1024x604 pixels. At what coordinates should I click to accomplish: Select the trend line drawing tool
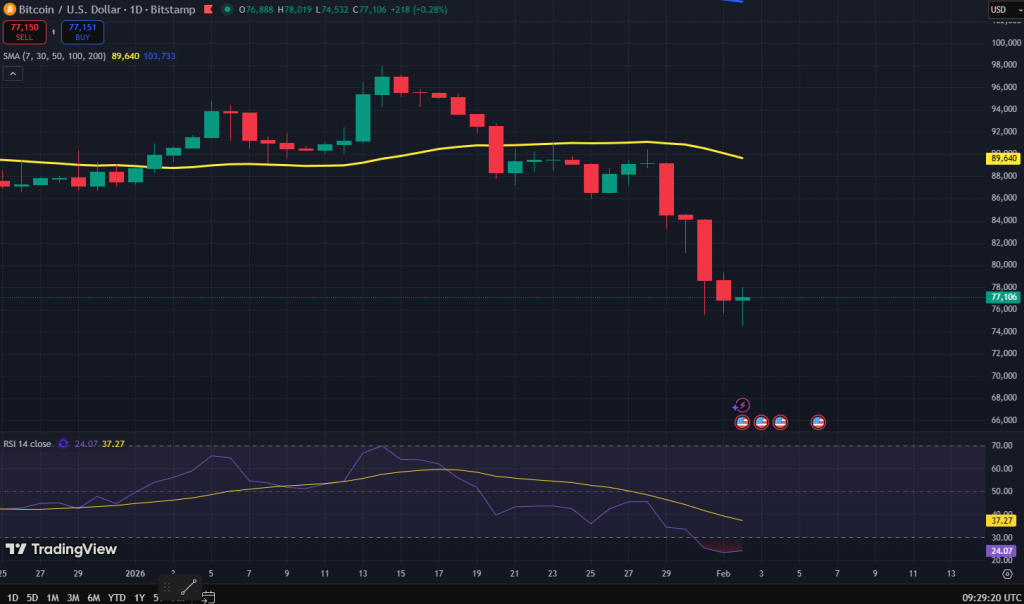pos(189,587)
